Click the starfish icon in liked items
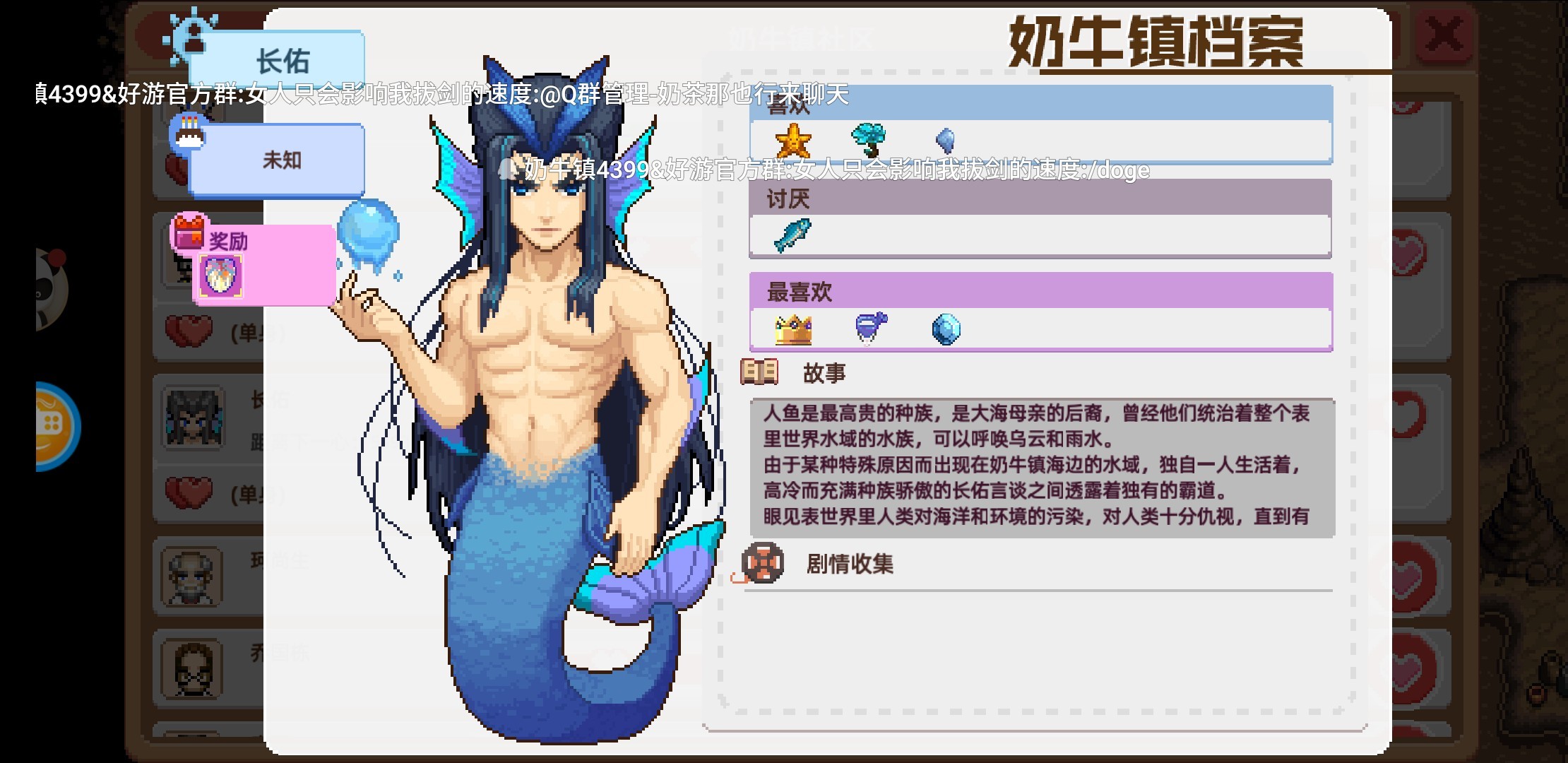1568x763 pixels. coord(792,140)
